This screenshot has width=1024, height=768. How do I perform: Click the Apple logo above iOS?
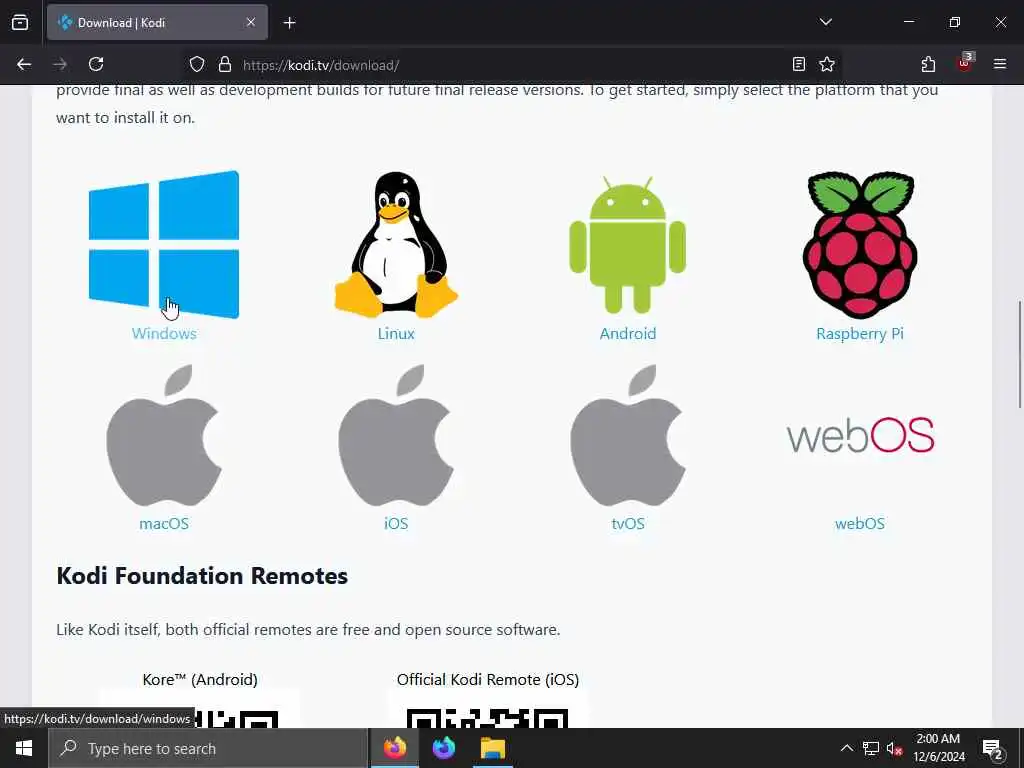click(396, 436)
